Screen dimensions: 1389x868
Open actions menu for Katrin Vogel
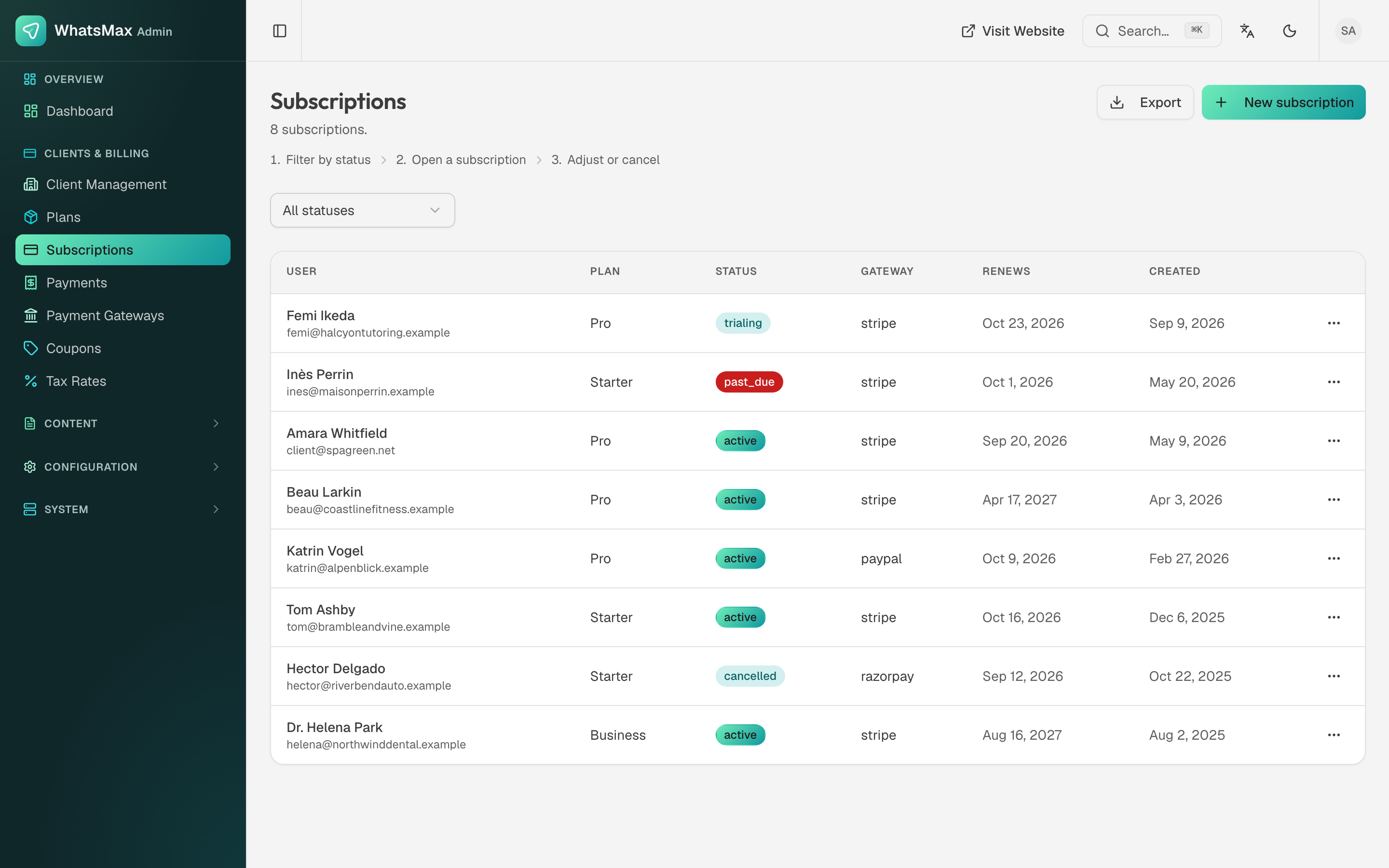pos(1334,558)
